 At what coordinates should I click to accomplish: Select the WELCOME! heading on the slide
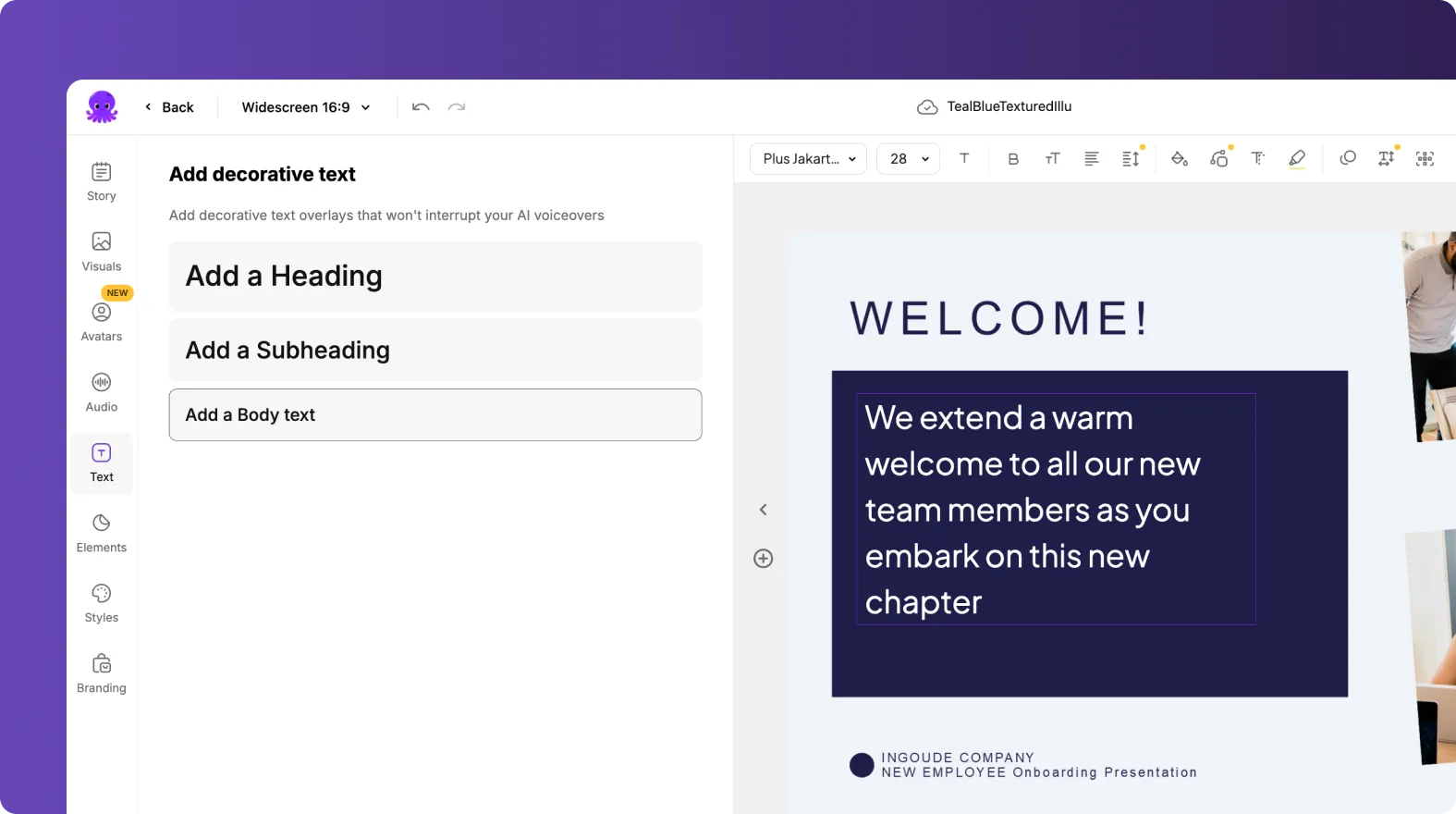tap(998, 319)
